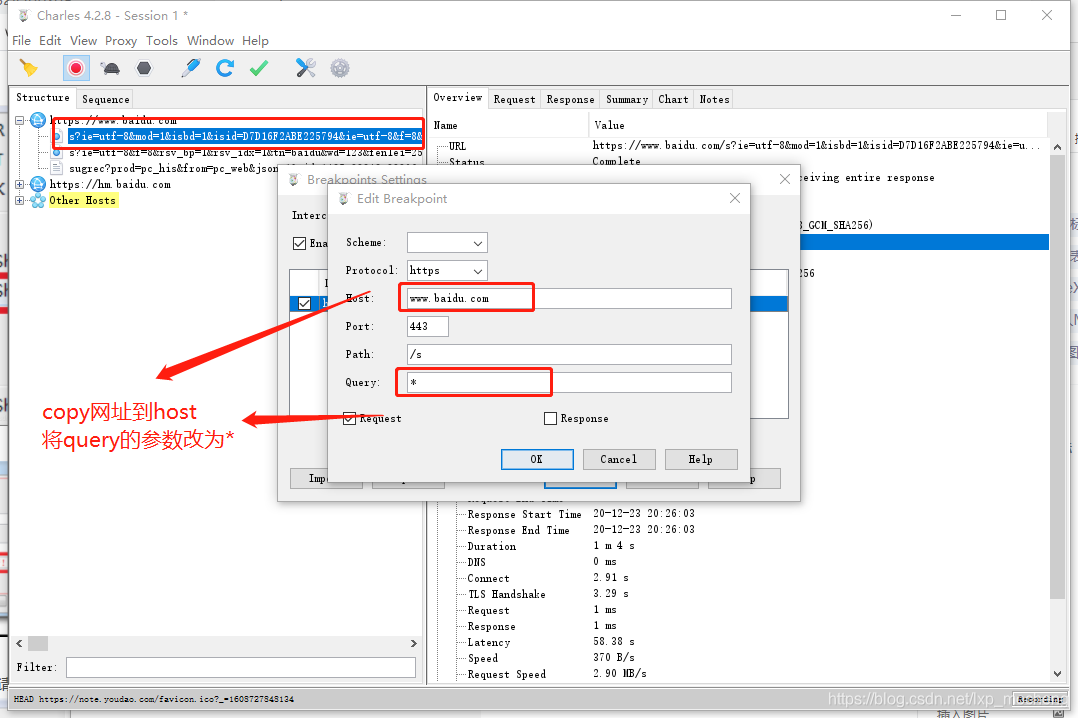Open the View menu
The width and height of the screenshot is (1078, 718).
pyautogui.click(x=83, y=41)
